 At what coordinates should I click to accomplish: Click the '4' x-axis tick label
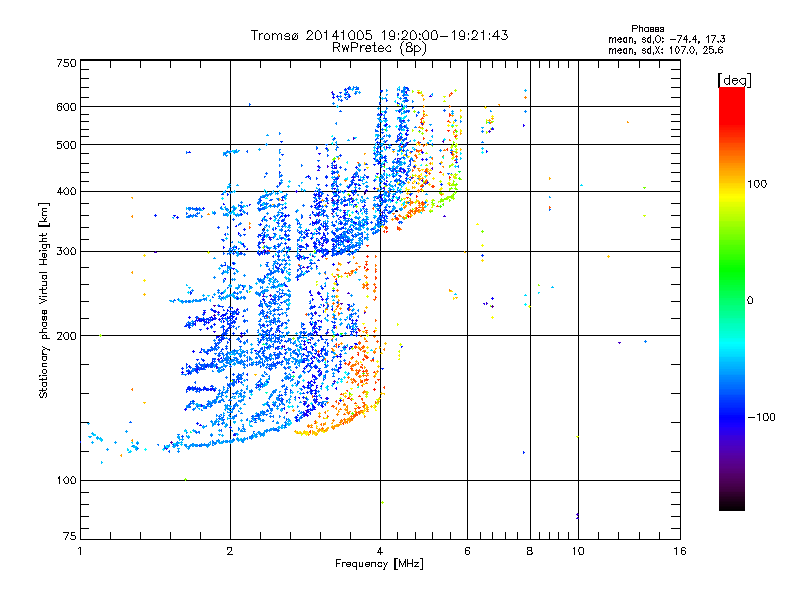pyautogui.click(x=380, y=551)
